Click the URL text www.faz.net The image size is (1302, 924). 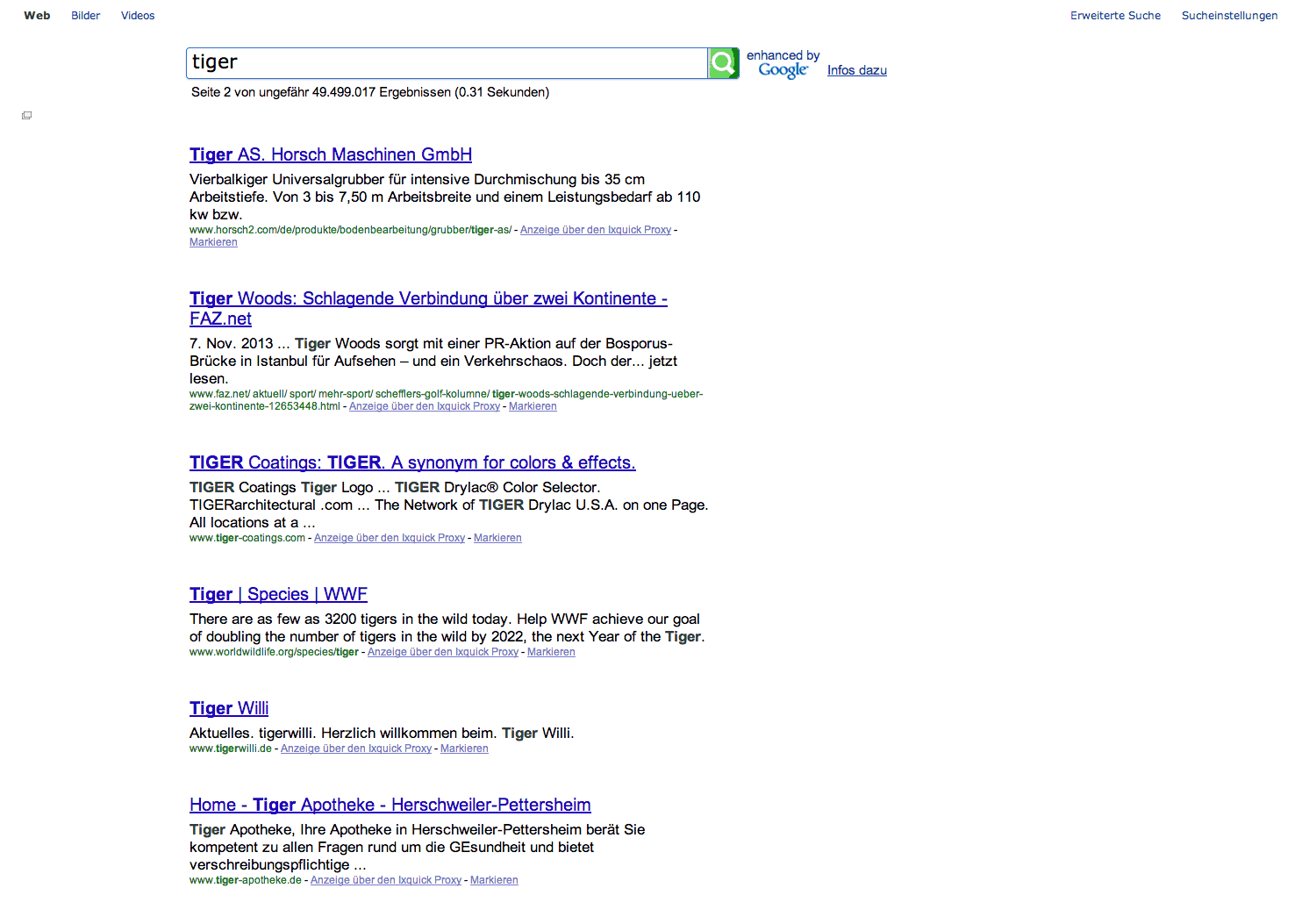[446, 400]
